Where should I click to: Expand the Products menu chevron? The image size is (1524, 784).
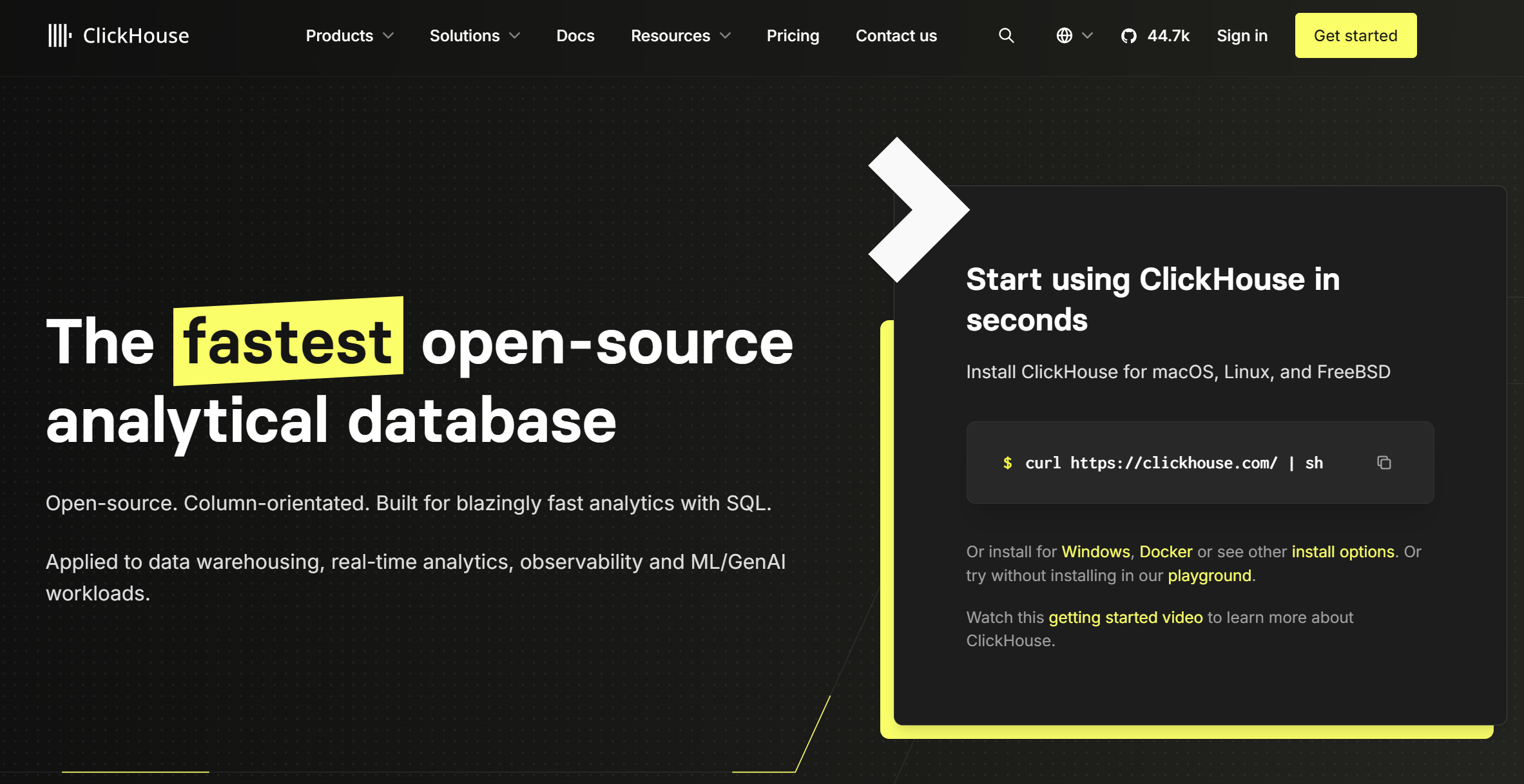coord(389,36)
